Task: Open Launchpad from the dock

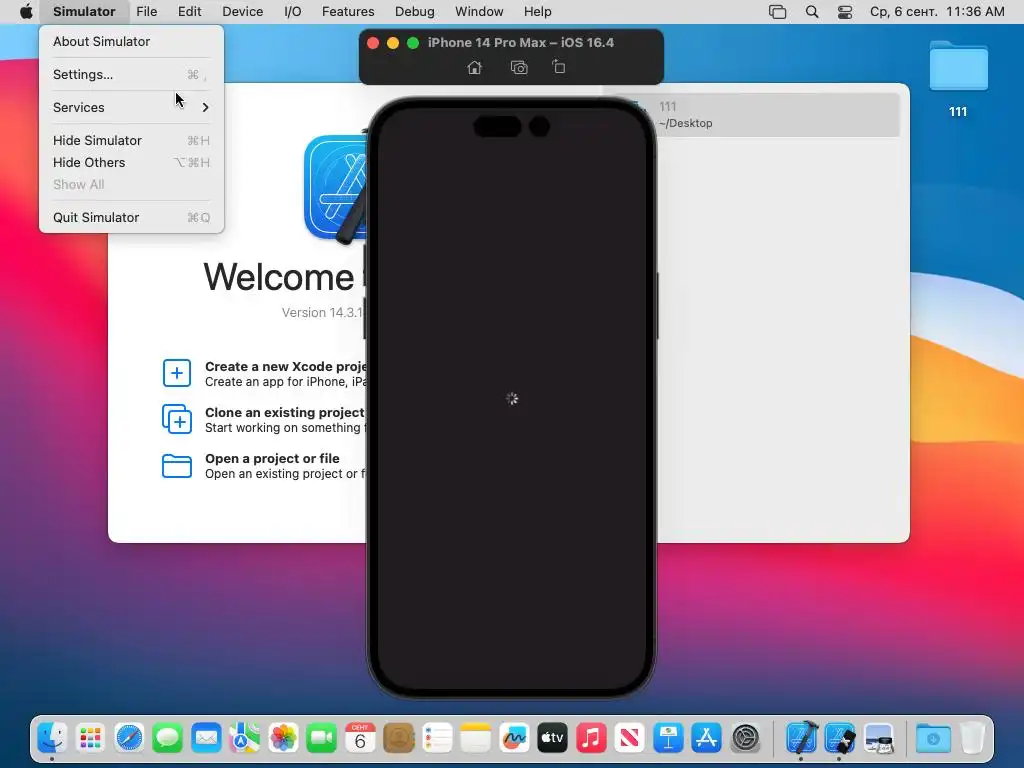Action: click(91, 739)
